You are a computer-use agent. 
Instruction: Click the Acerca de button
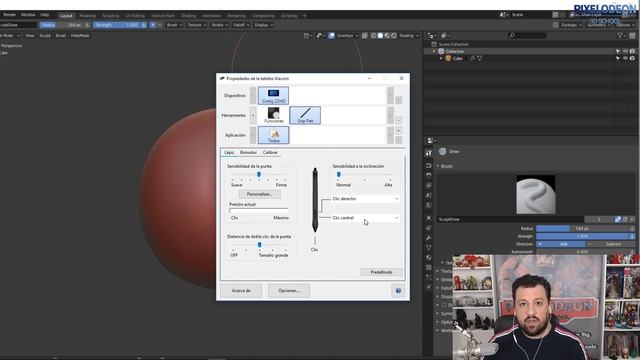pyautogui.click(x=241, y=291)
